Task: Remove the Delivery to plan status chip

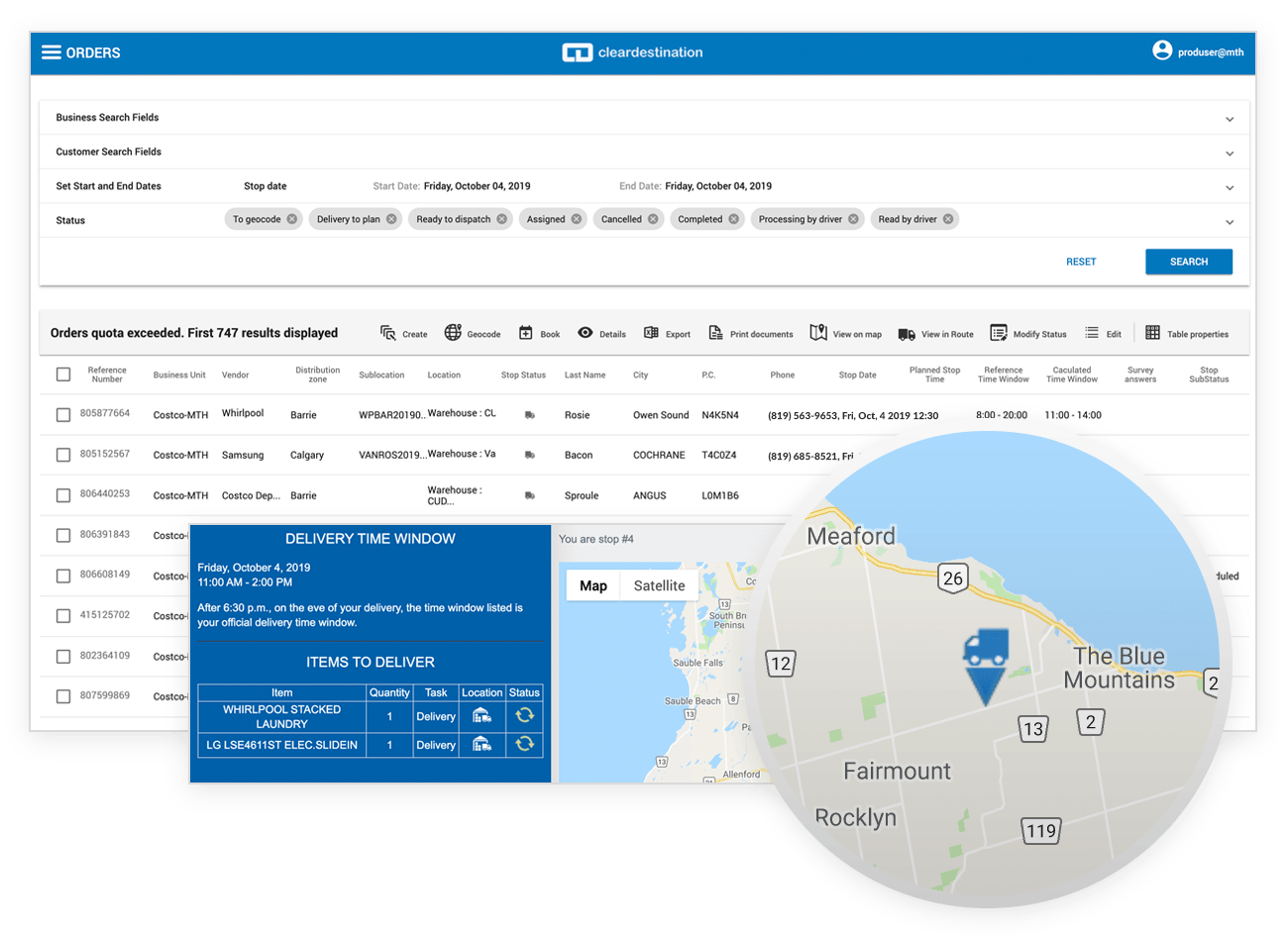Action: click(391, 219)
